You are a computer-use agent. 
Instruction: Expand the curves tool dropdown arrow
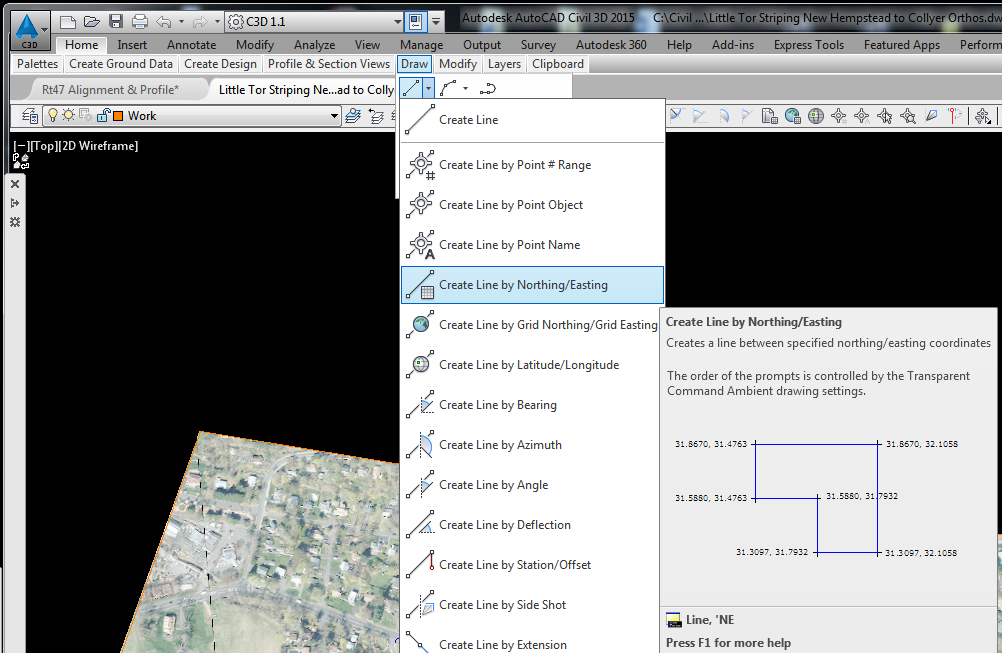[465, 88]
